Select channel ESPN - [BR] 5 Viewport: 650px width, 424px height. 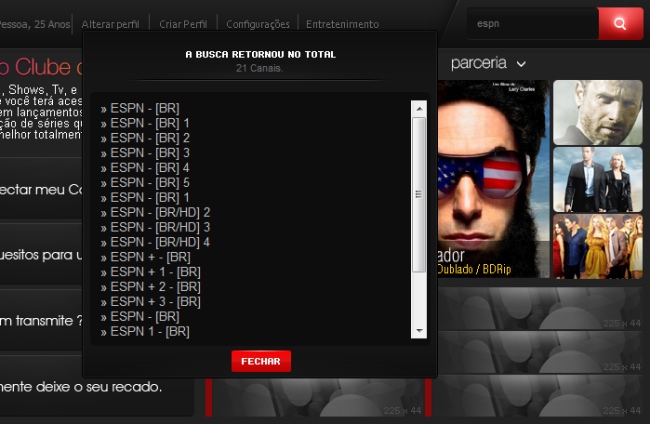pos(145,183)
